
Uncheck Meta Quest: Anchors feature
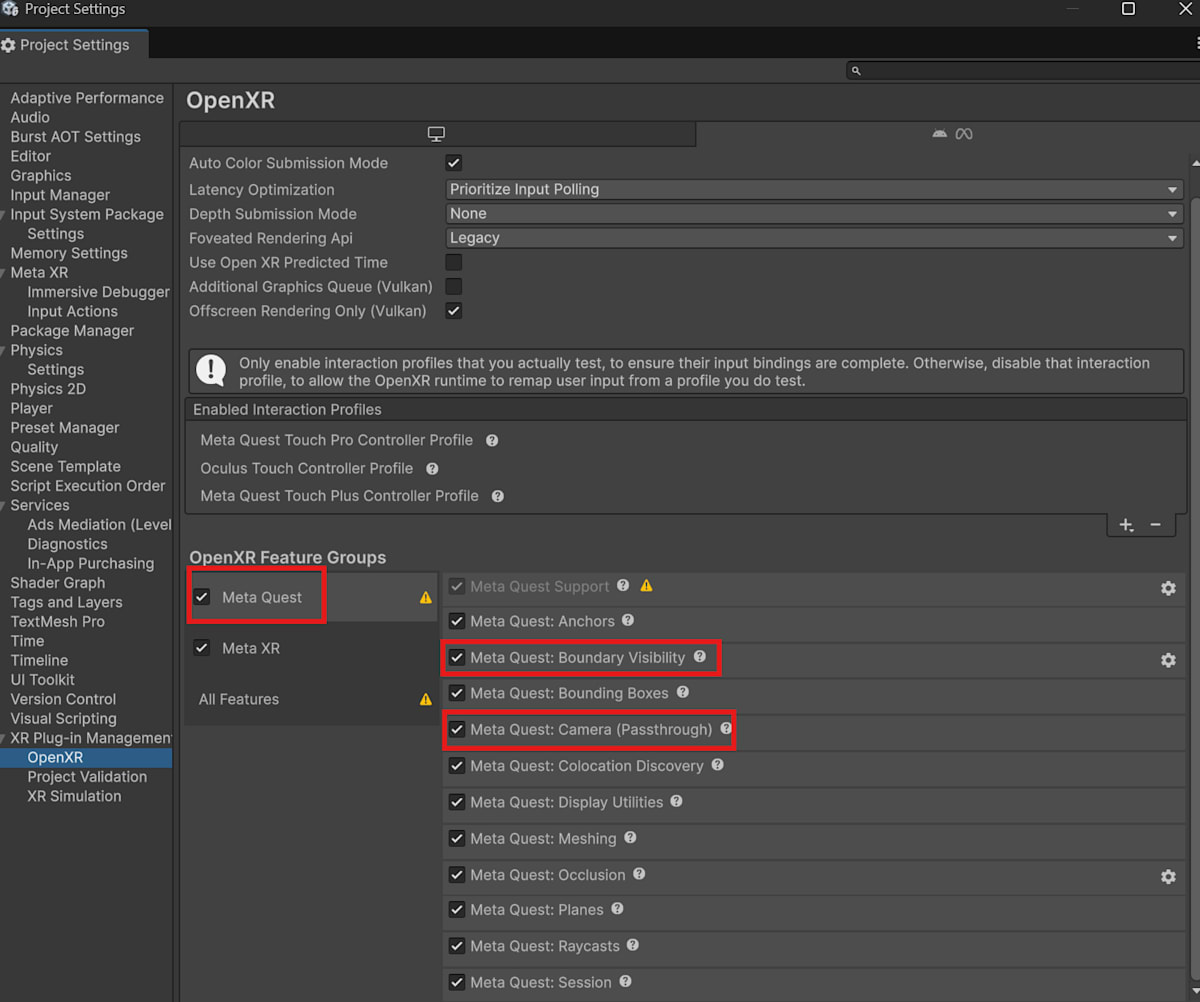click(x=457, y=621)
